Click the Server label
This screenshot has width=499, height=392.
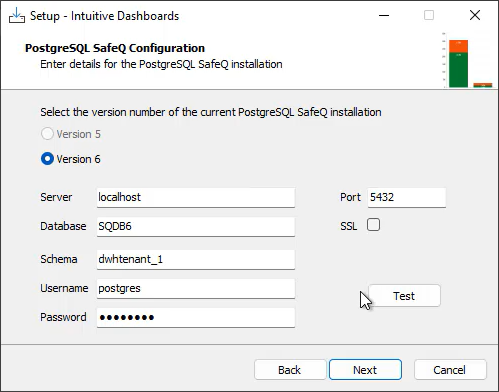(x=56, y=197)
